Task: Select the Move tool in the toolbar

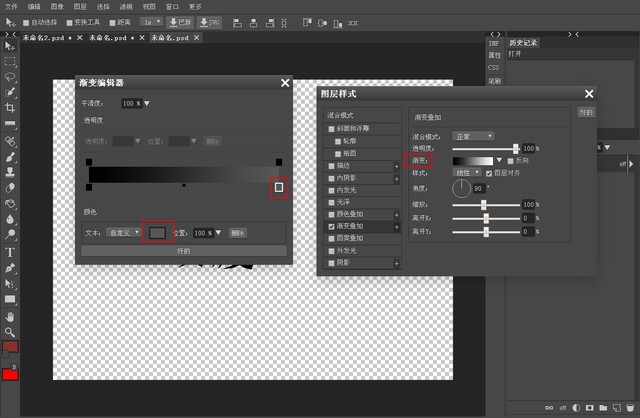Action: point(10,46)
